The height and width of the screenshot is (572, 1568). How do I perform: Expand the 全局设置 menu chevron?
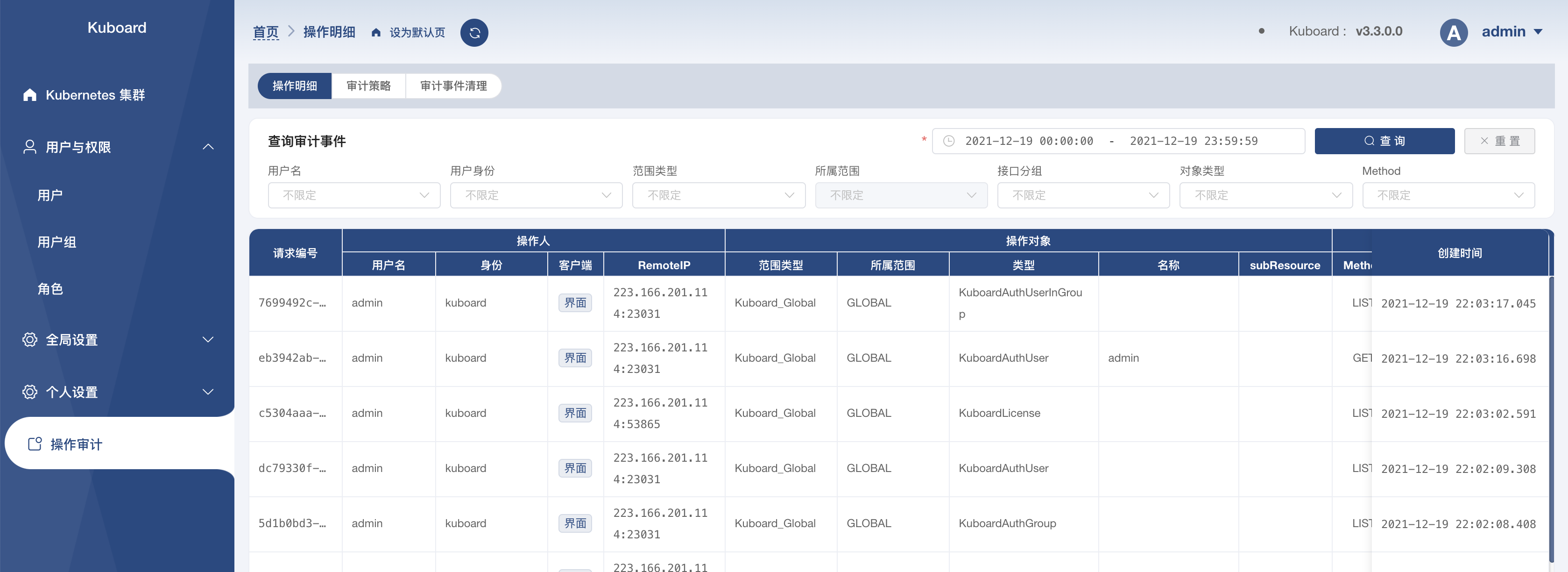coord(208,339)
